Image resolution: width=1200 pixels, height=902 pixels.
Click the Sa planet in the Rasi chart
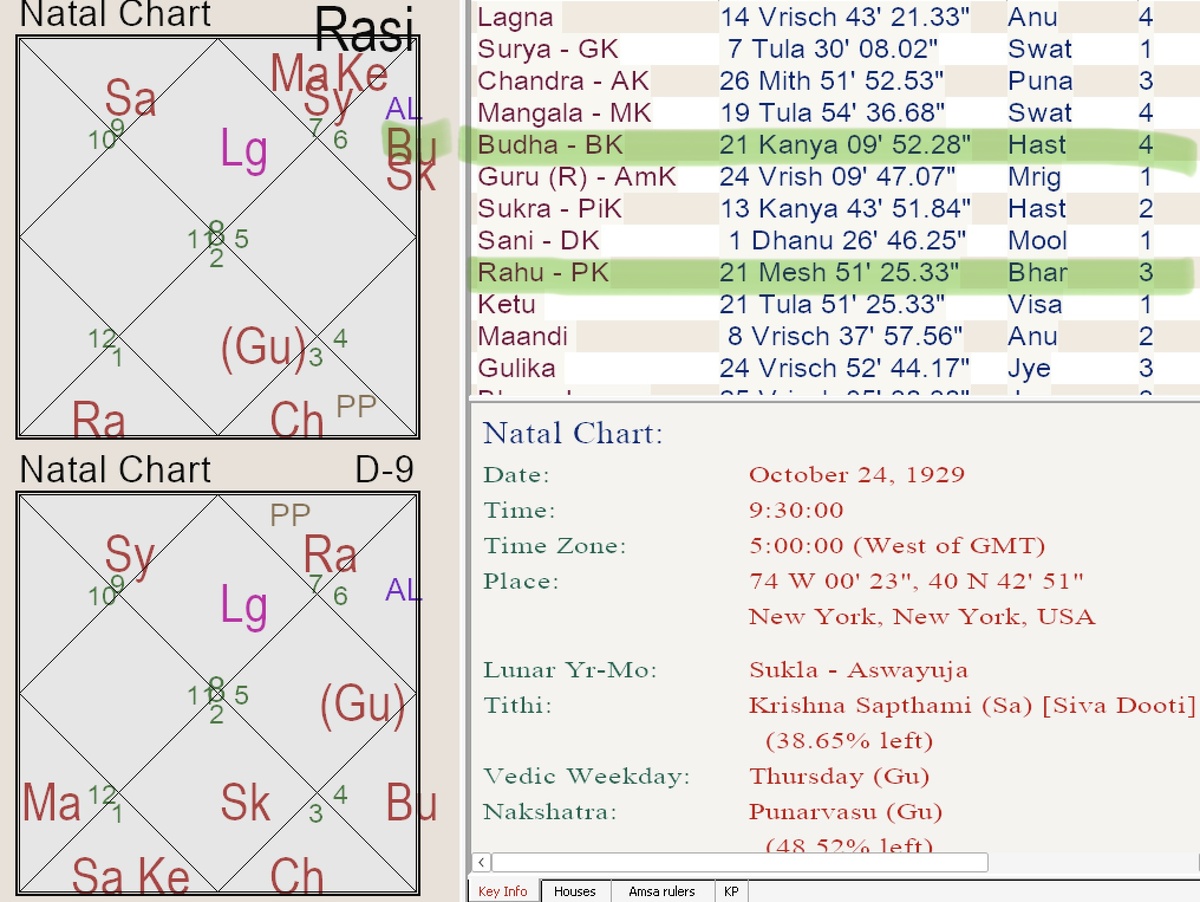tap(131, 99)
